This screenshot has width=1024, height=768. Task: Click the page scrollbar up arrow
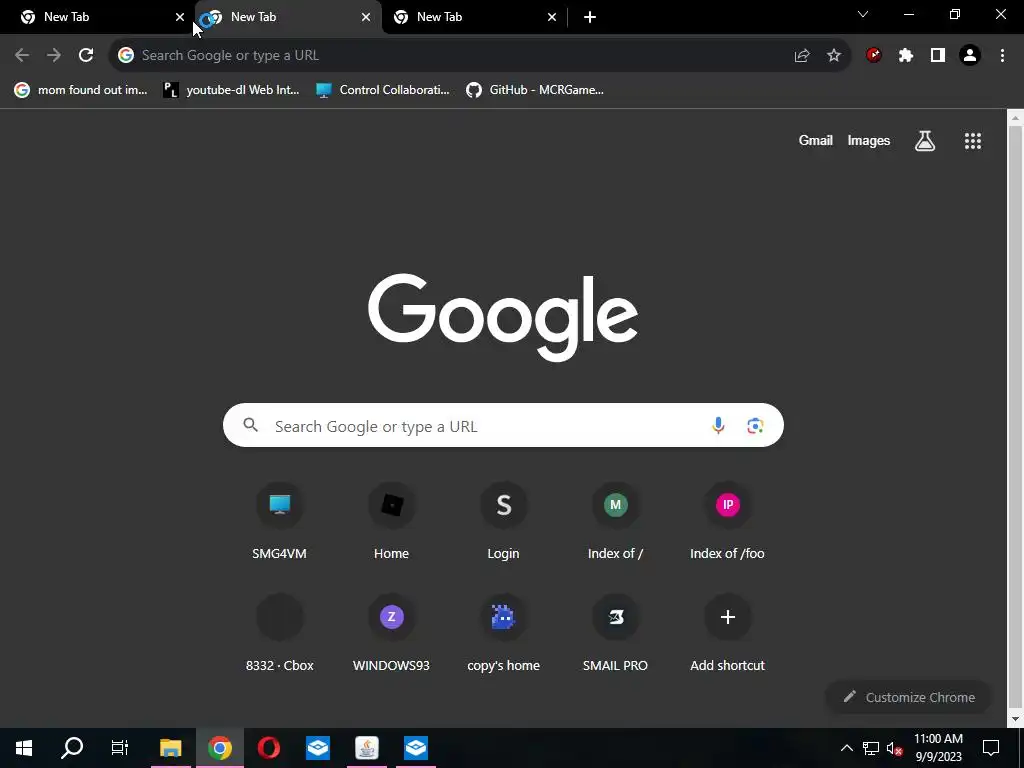pyautogui.click(x=1015, y=118)
